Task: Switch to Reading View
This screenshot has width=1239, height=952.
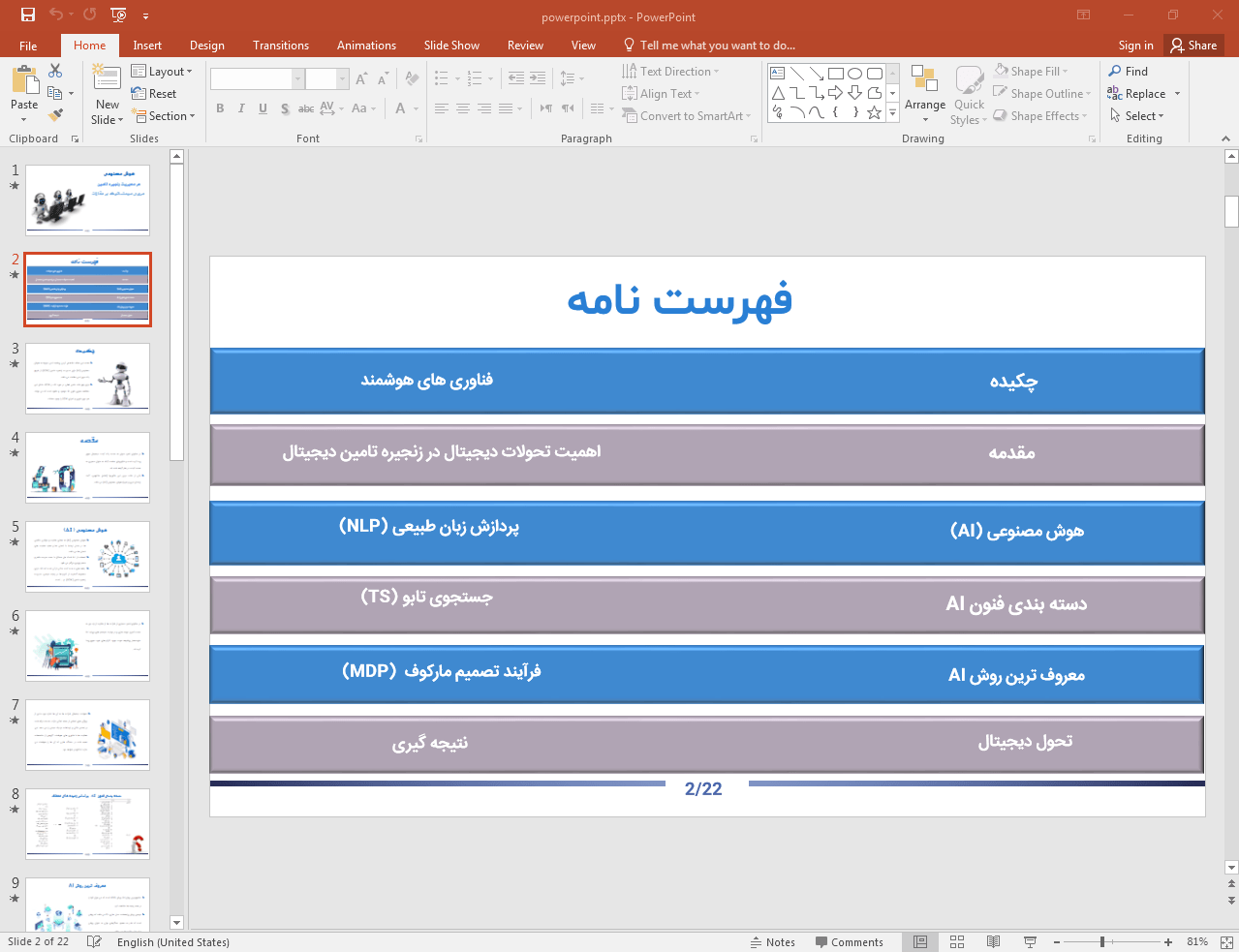Action: tap(993, 941)
